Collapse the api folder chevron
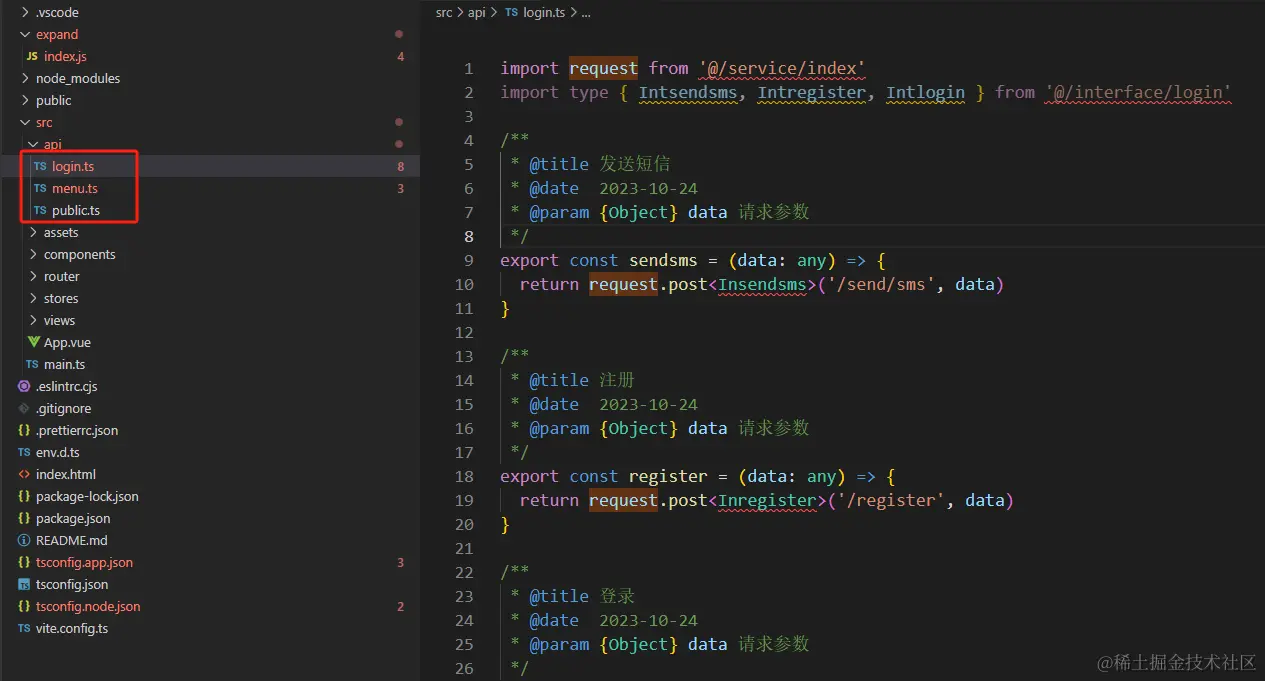This screenshot has height=681, width=1265. pyautogui.click(x=33, y=145)
